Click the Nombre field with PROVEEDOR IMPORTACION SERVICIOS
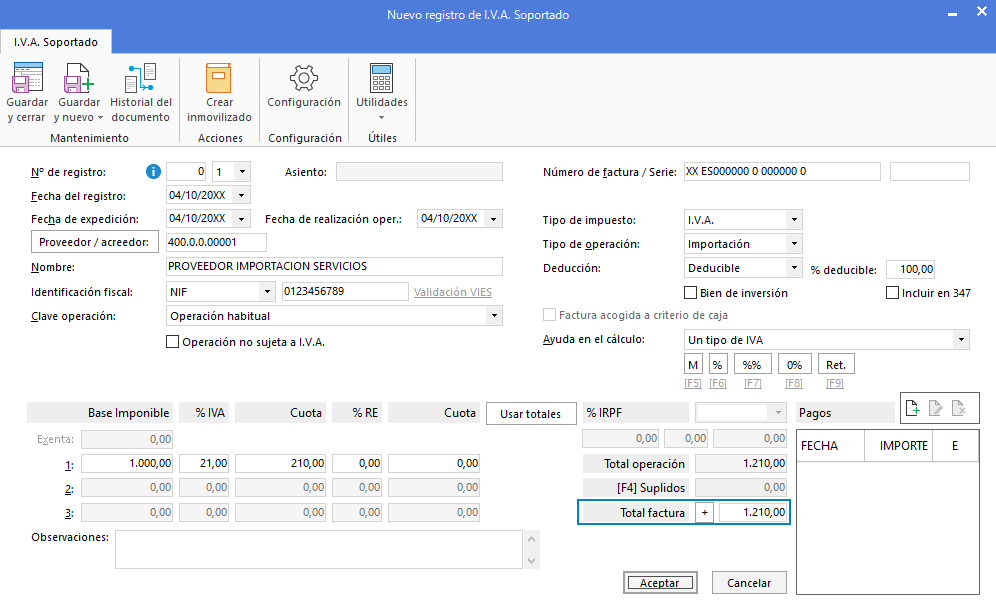The image size is (996, 611). click(x=334, y=266)
